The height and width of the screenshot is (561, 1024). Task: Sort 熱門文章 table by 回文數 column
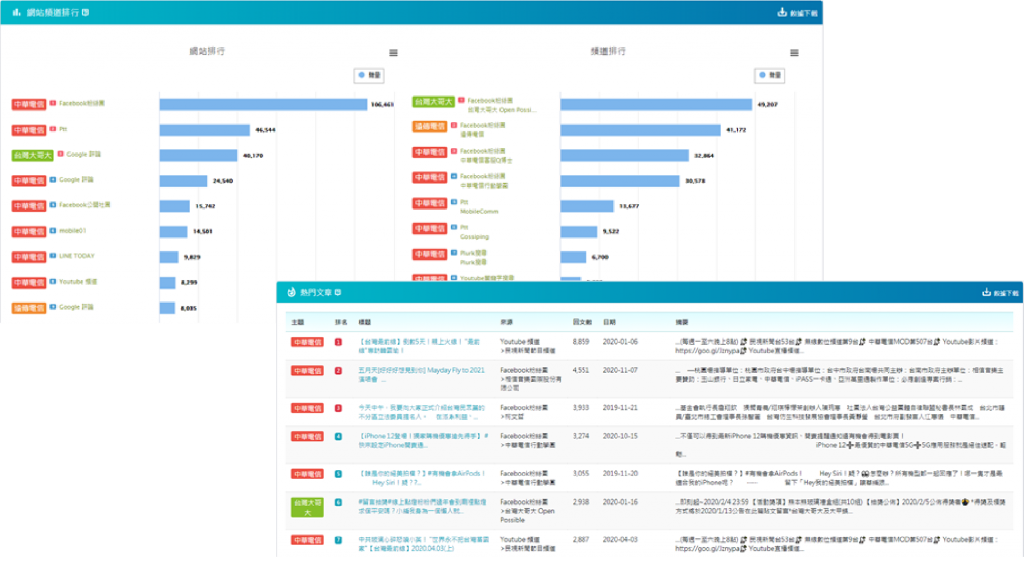[x=583, y=323]
